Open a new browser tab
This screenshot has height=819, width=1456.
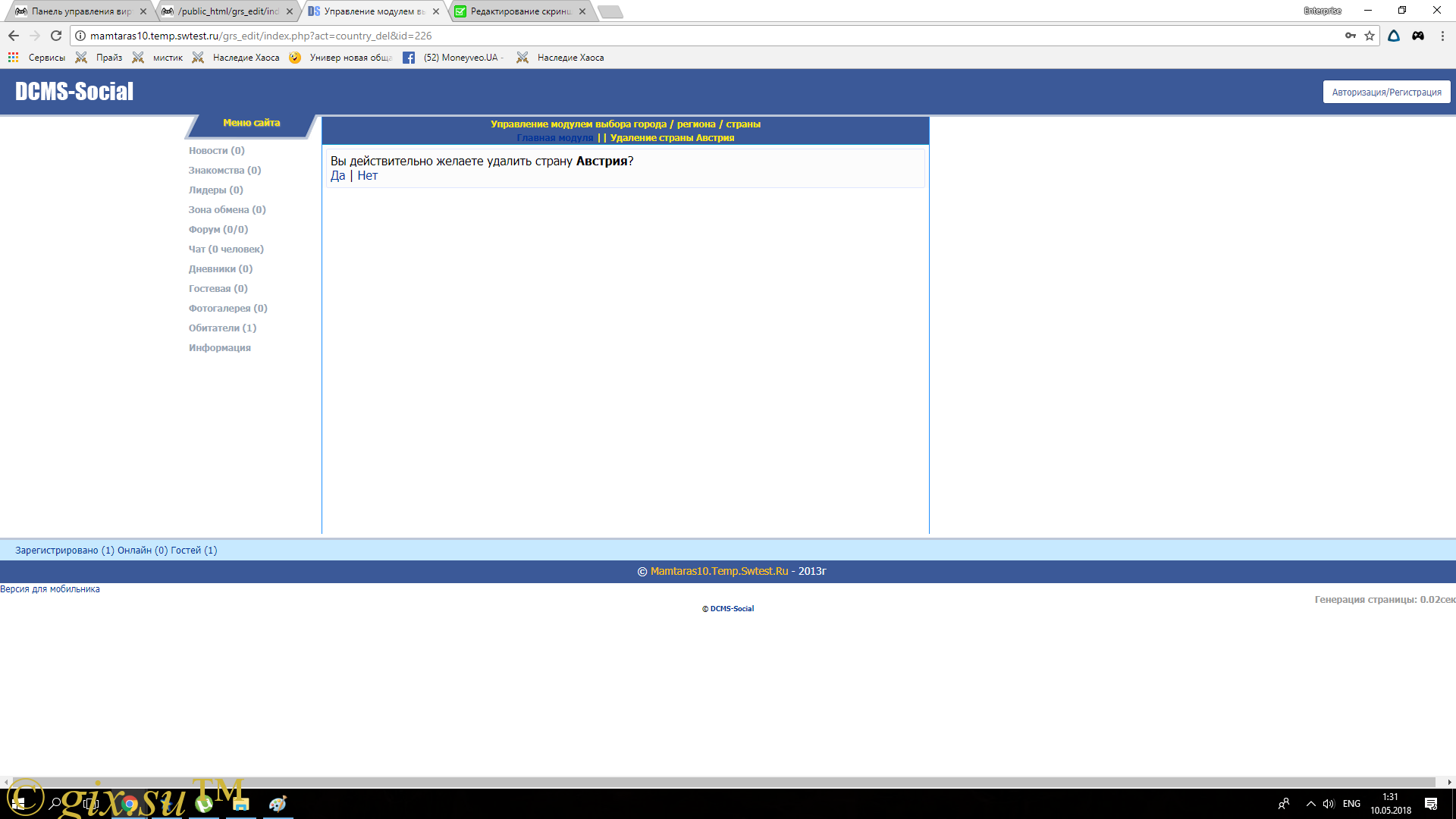610,11
